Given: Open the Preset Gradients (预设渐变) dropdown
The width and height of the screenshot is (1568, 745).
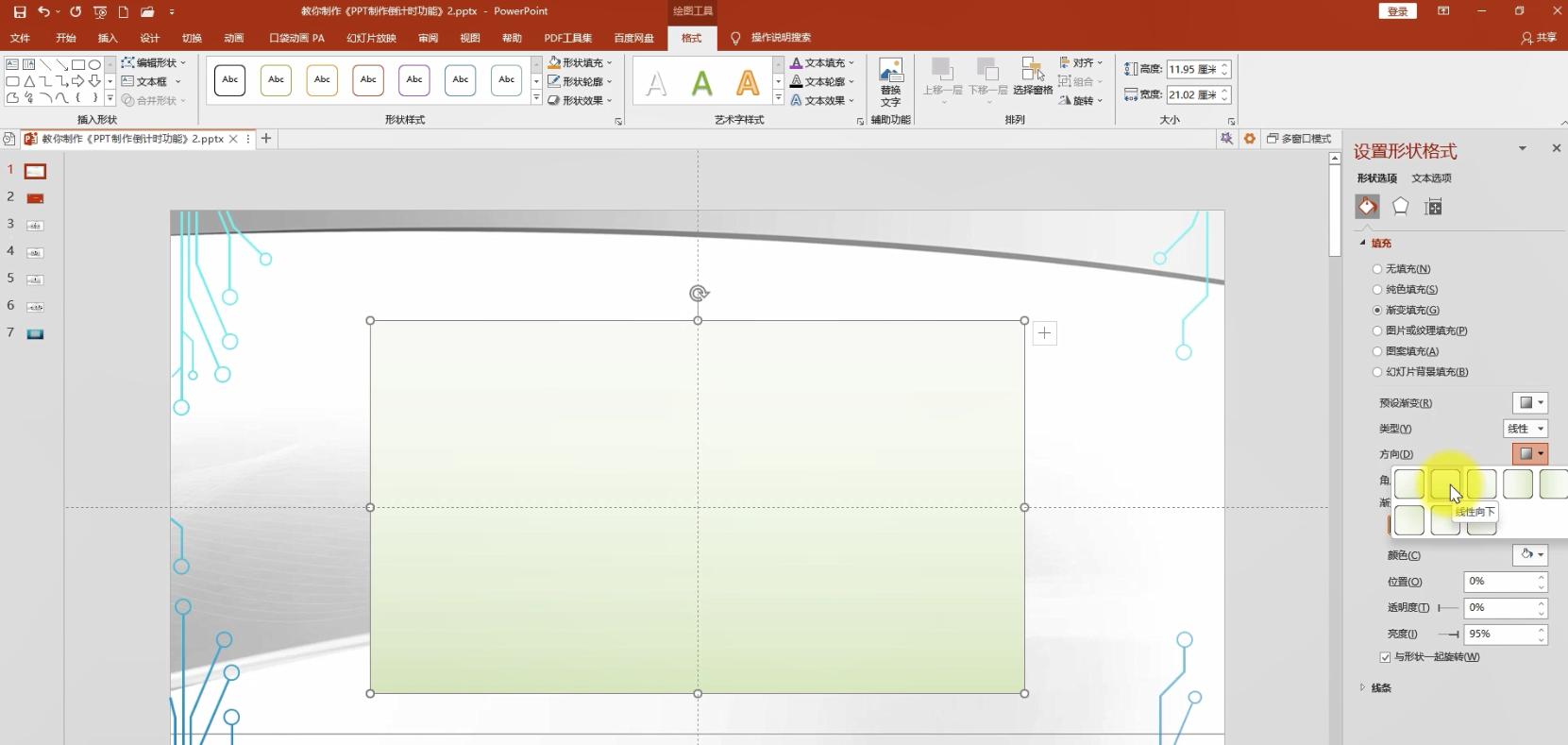Looking at the screenshot, I should (x=1529, y=403).
